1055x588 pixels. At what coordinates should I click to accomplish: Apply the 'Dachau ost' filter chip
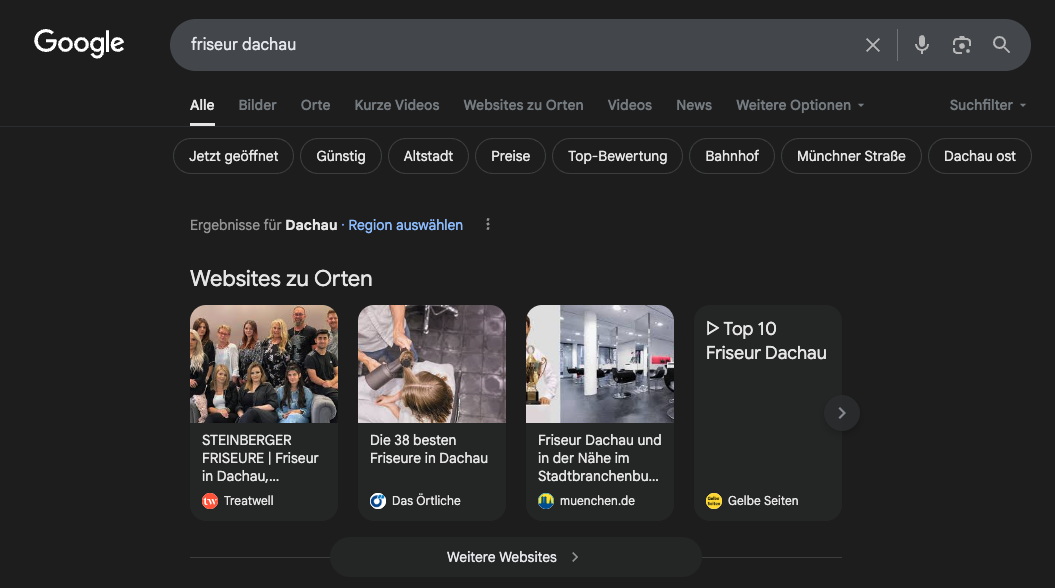(x=980, y=156)
